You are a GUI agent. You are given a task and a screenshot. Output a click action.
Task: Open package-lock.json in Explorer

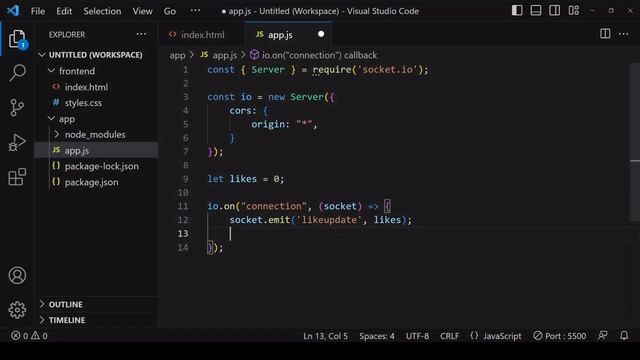coord(102,166)
